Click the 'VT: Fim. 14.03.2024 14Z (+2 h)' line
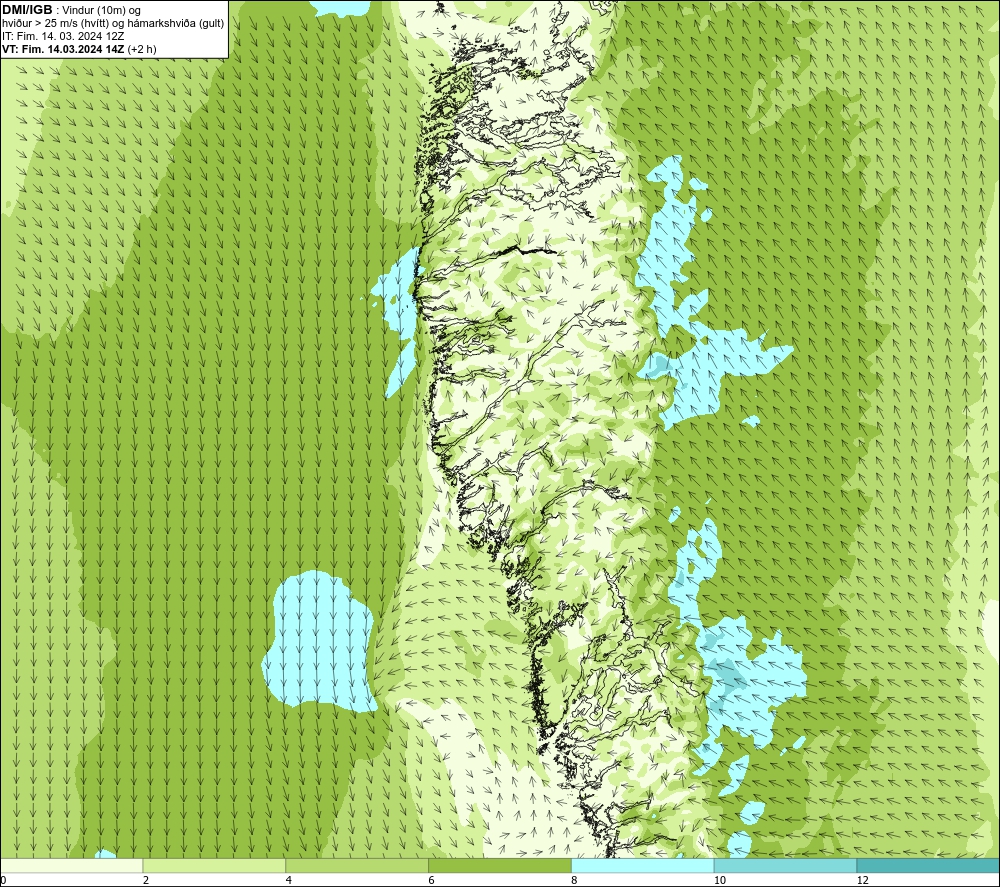Viewport: 1000px width, 887px height. coord(79,48)
